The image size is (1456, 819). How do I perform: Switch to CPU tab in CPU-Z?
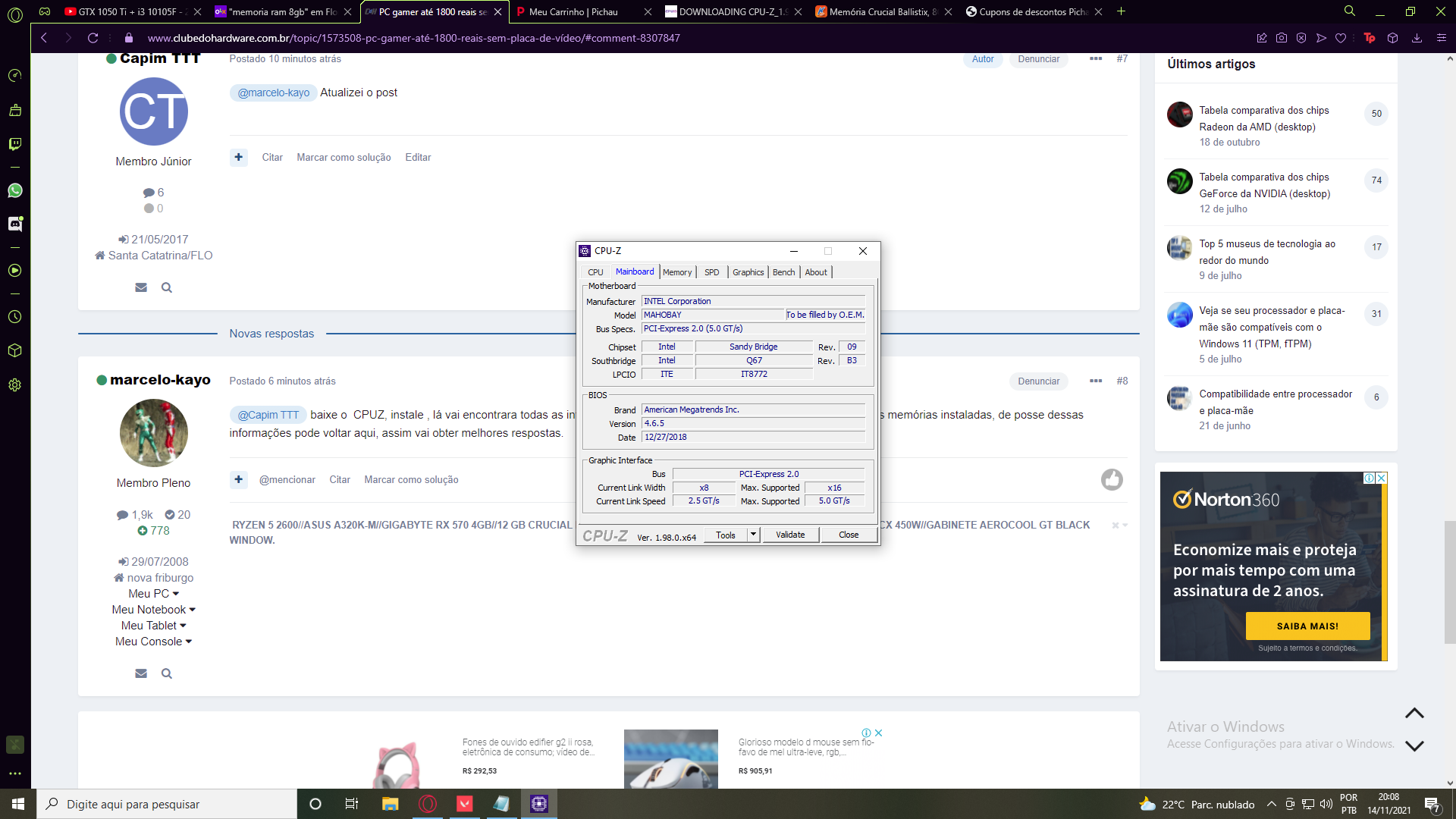596,272
